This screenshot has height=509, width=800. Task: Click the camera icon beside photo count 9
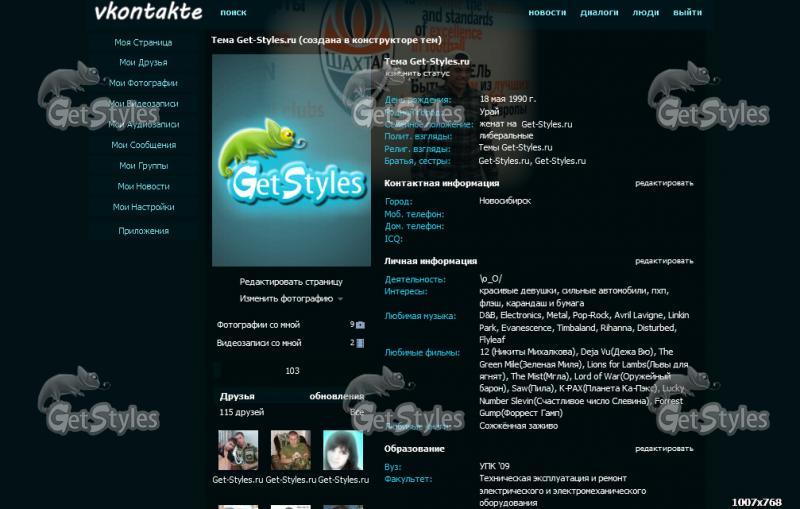[x=360, y=325]
